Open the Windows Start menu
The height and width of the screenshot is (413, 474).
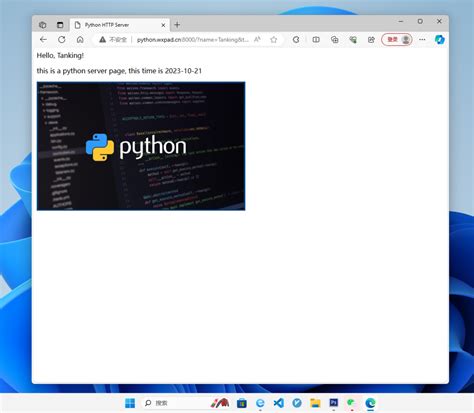point(130,403)
